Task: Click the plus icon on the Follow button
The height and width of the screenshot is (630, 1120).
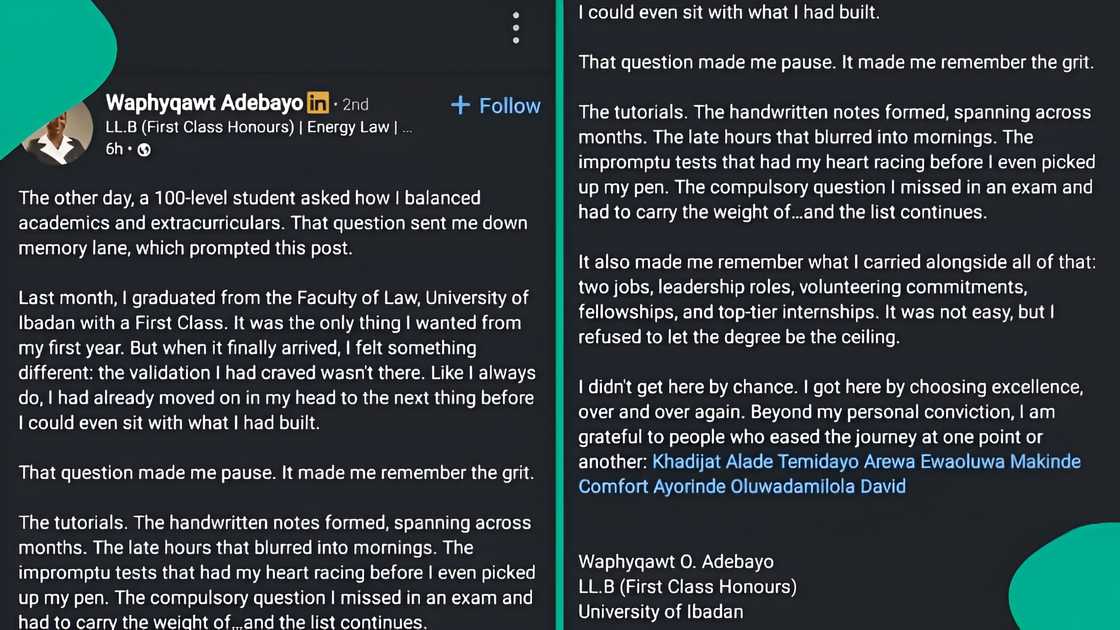Action: 460,105
